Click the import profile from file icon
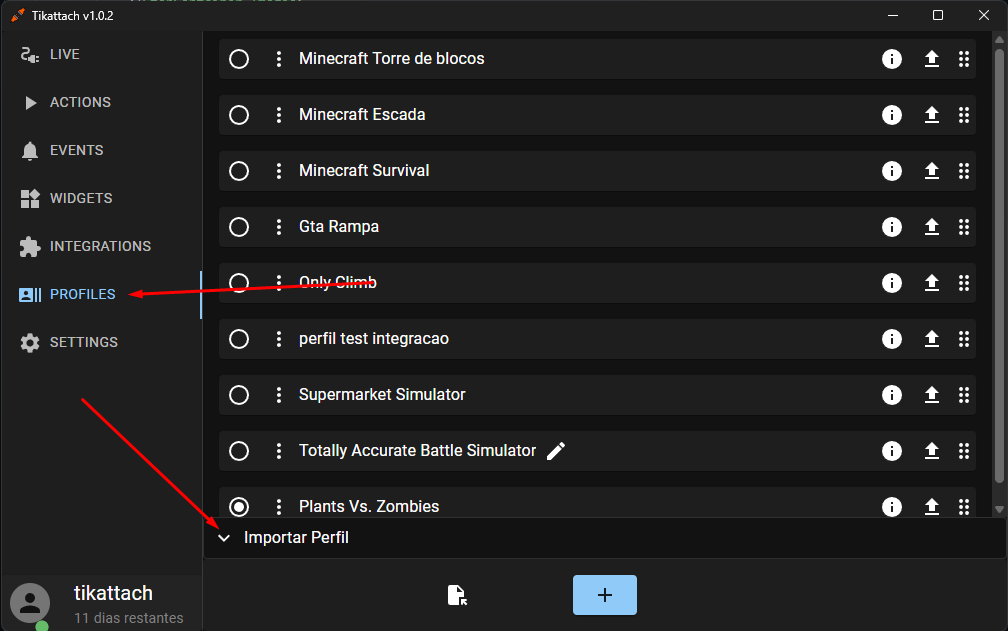The height and width of the screenshot is (631, 1008). (457, 595)
